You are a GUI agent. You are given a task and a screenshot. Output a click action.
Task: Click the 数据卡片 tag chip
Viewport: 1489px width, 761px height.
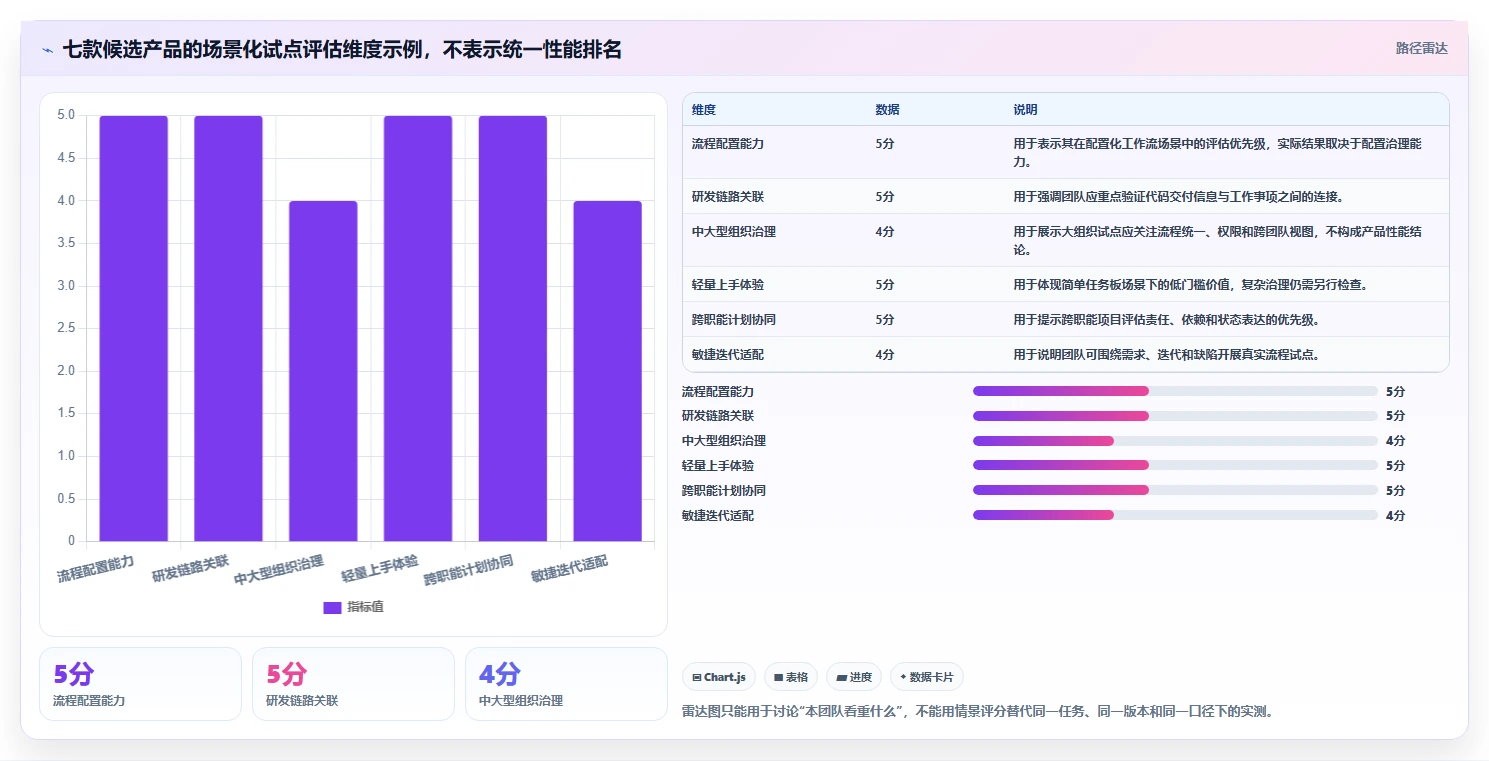[926, 677]
